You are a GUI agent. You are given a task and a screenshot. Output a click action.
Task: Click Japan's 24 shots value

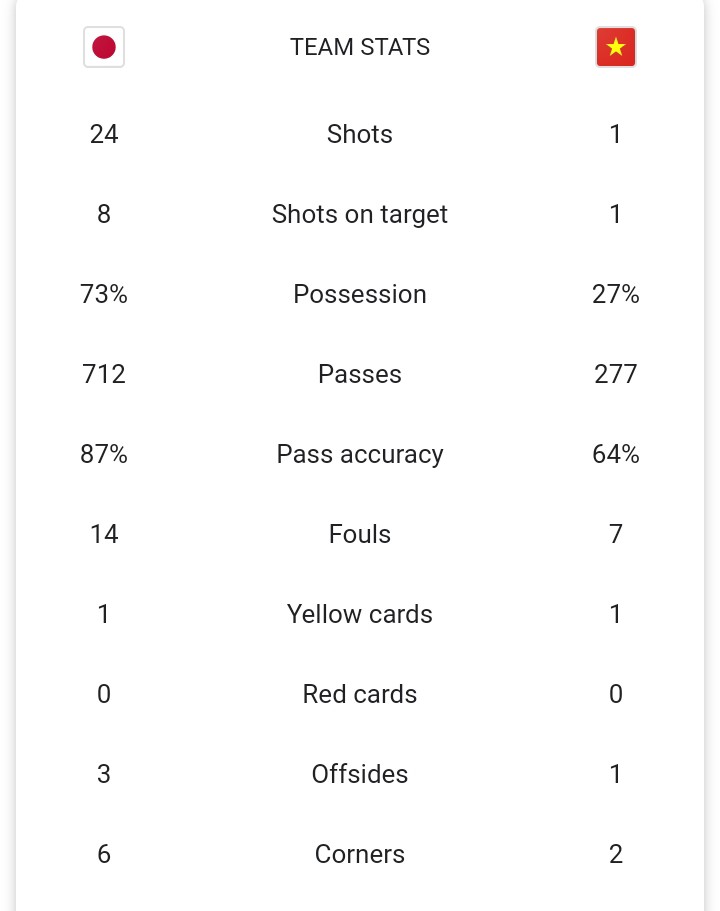point(104,134)
